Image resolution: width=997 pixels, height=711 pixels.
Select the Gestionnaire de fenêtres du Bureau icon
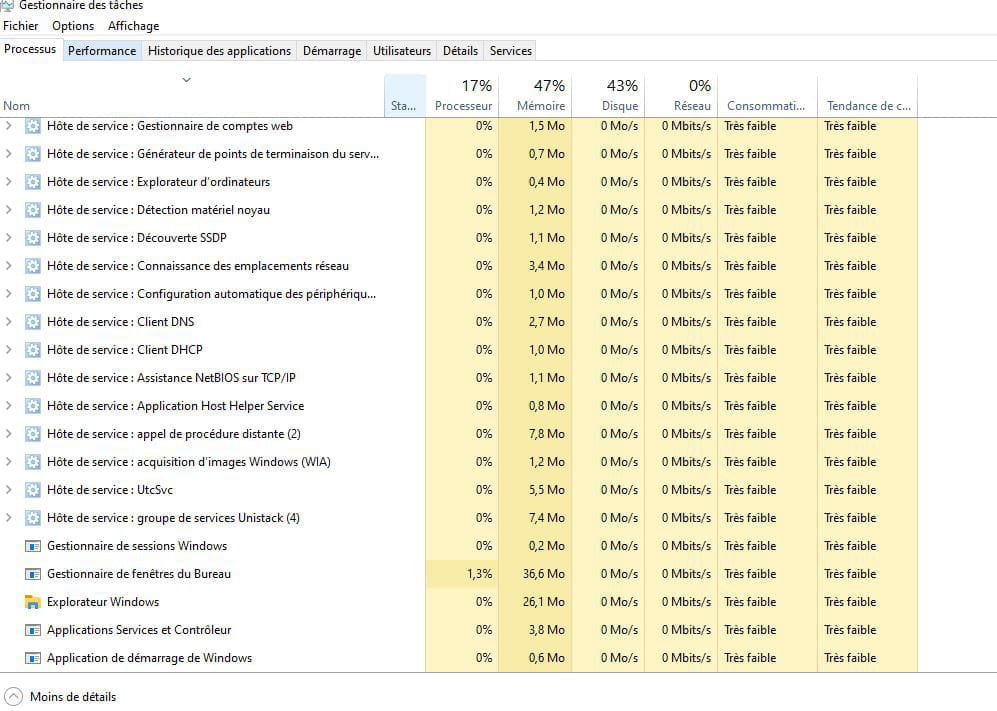[32, 574]
